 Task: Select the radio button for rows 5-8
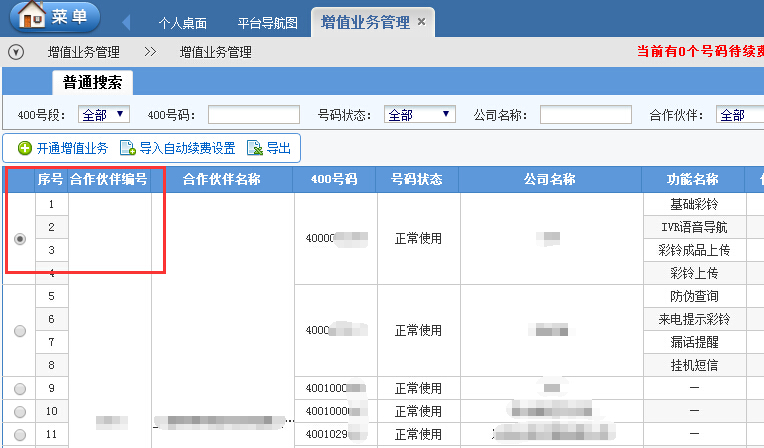click(20, 331)
